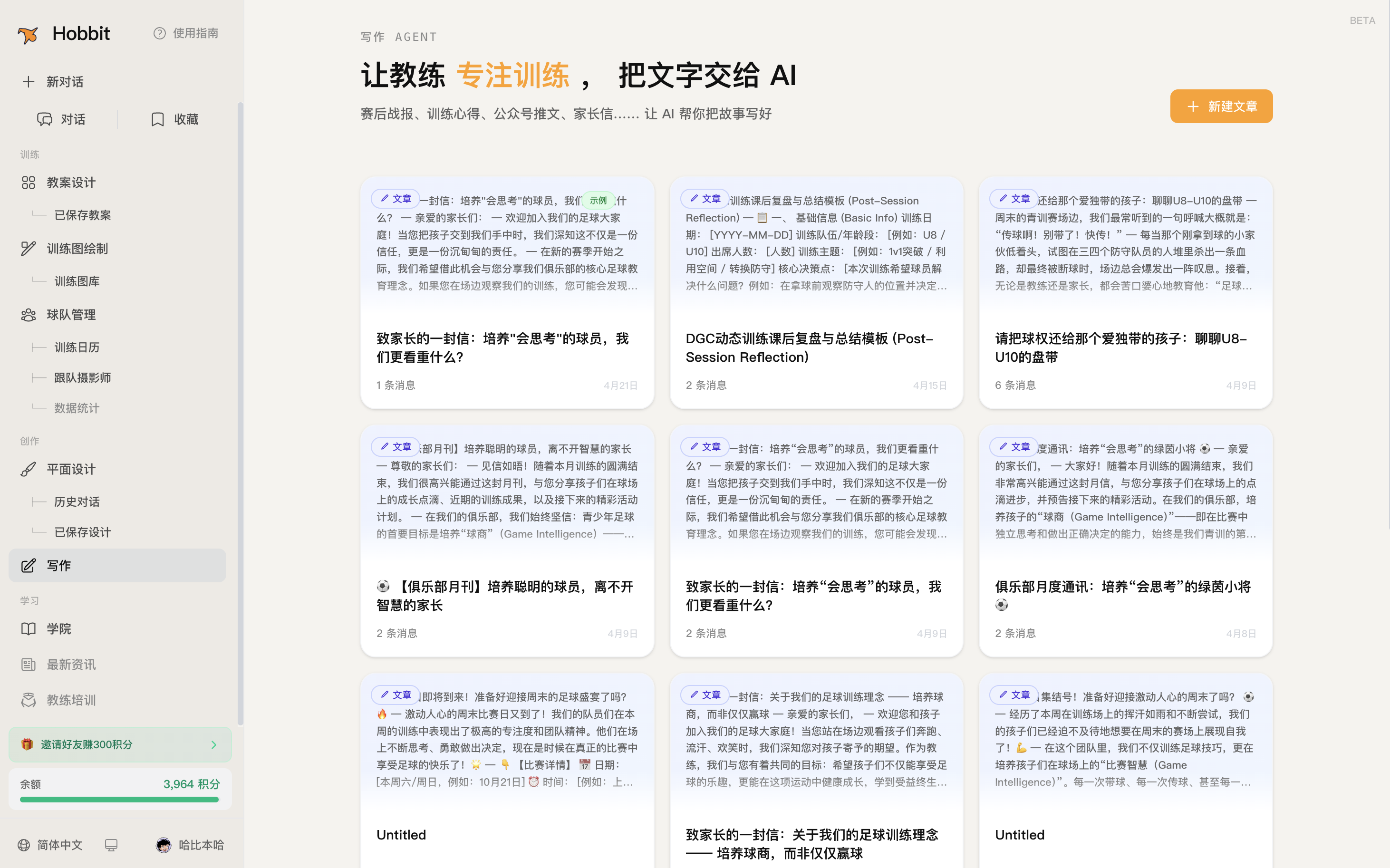The image size is (1390, 868).
Task: Open the 学院 book icon
Action: (x=28, y=628)
